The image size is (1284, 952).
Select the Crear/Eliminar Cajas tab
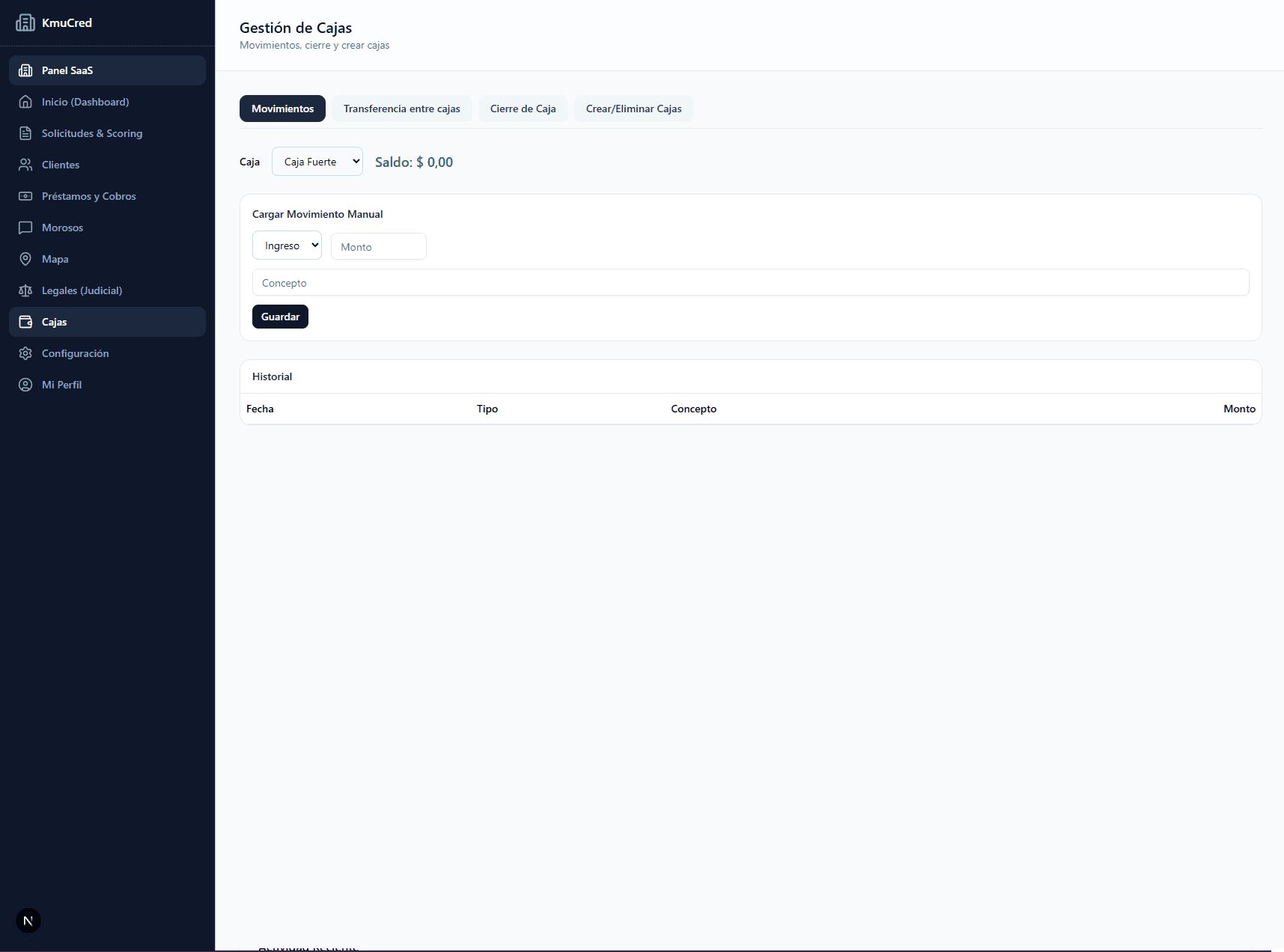point(633,109)
